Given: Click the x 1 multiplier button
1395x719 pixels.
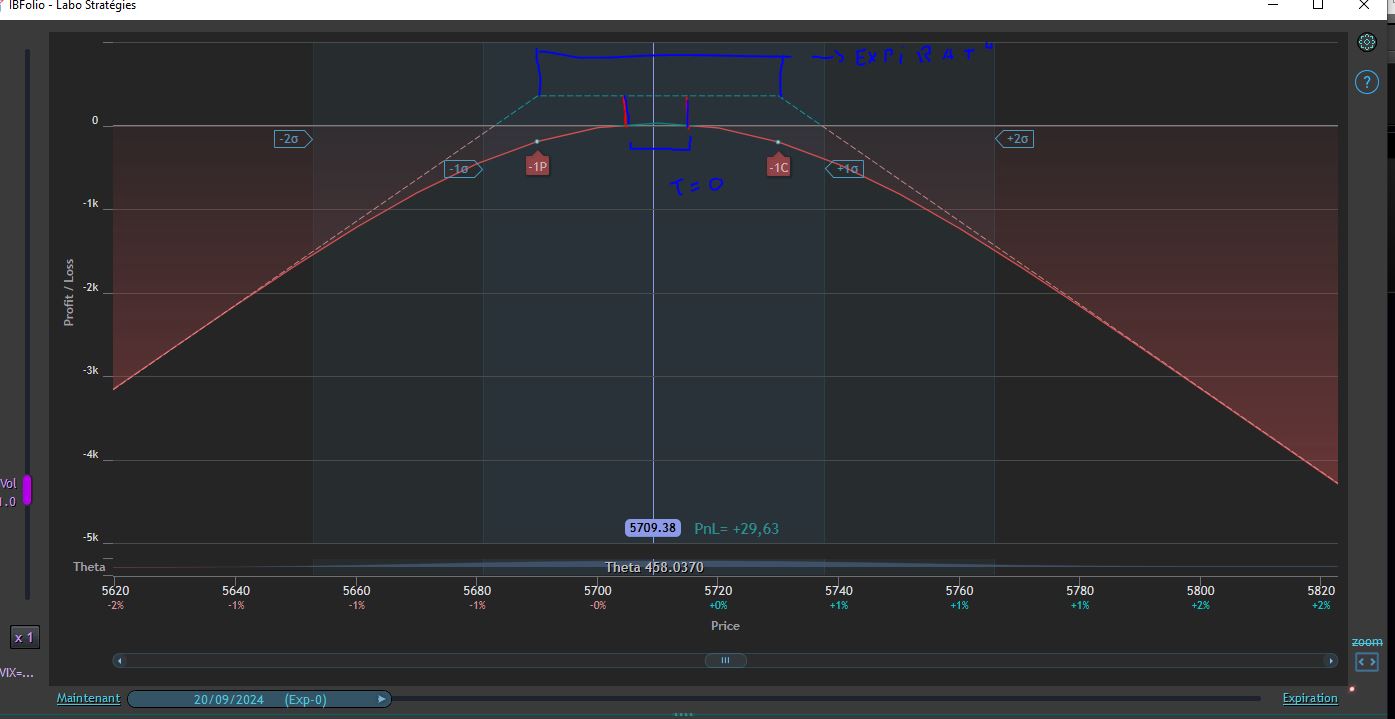Looking at the screenshot, I should click(x=24, y=637).
